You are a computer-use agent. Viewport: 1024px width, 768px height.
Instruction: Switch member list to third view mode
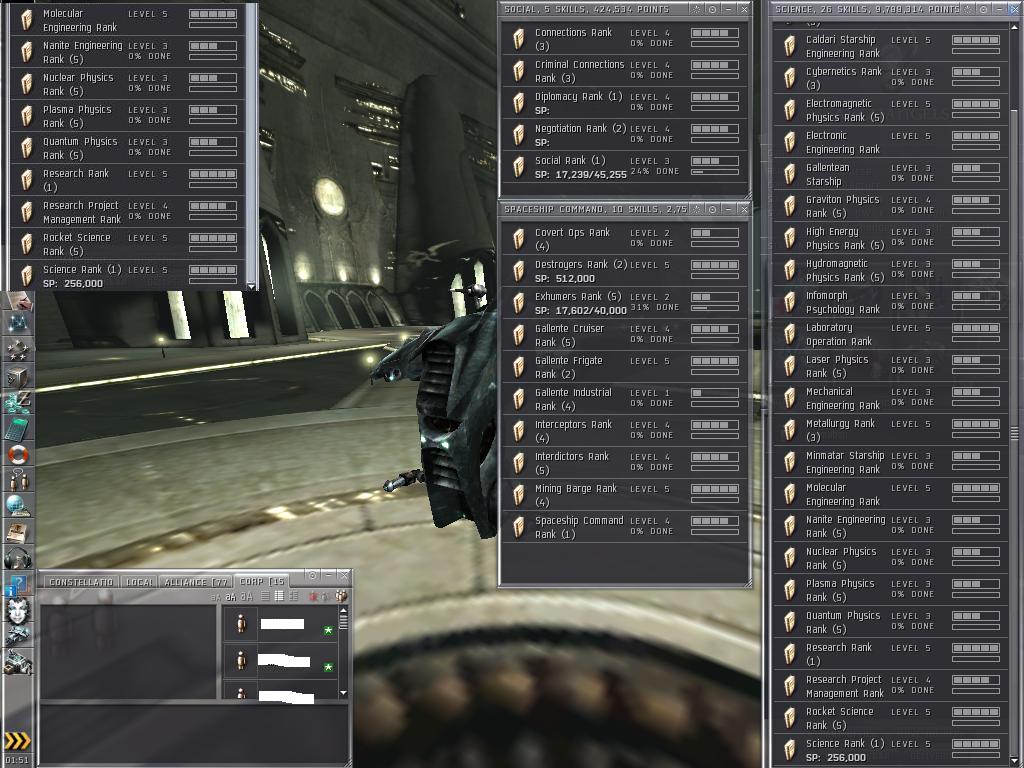click(x=293, y=596)
